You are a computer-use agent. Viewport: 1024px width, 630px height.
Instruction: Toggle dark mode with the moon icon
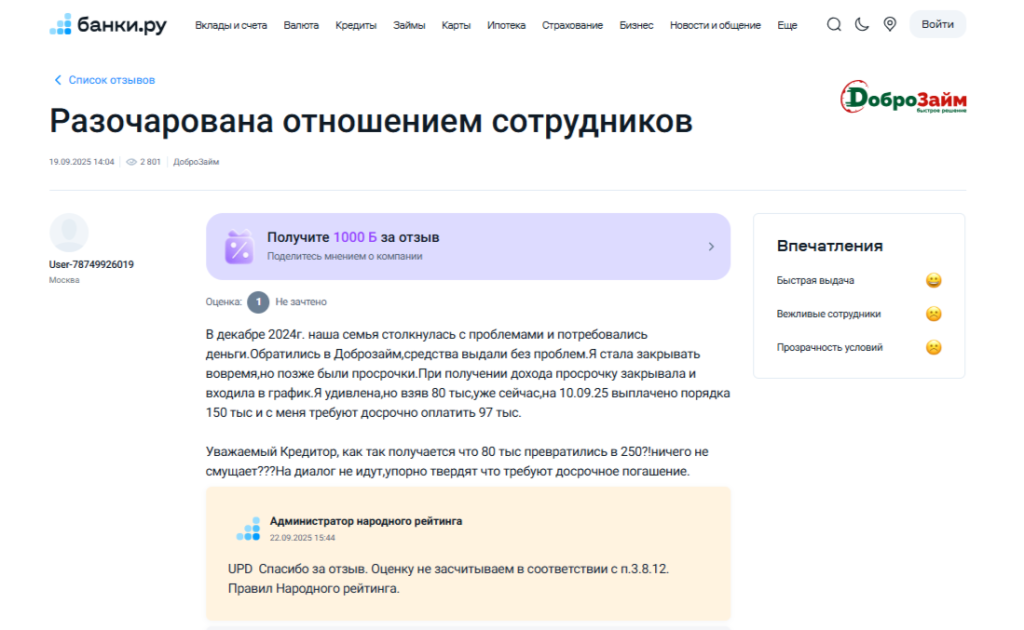861,25
